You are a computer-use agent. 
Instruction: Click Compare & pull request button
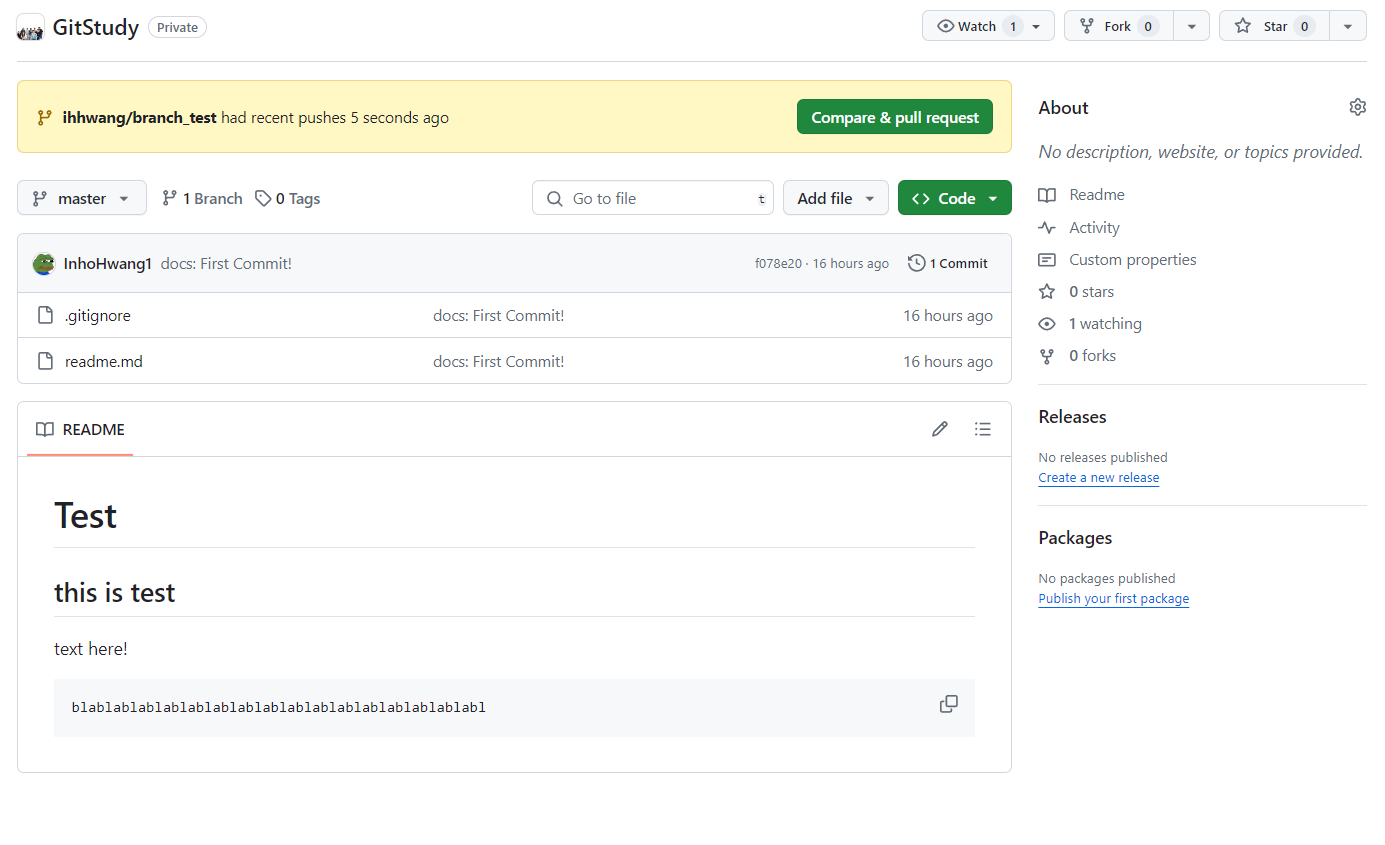coord(895,117)
